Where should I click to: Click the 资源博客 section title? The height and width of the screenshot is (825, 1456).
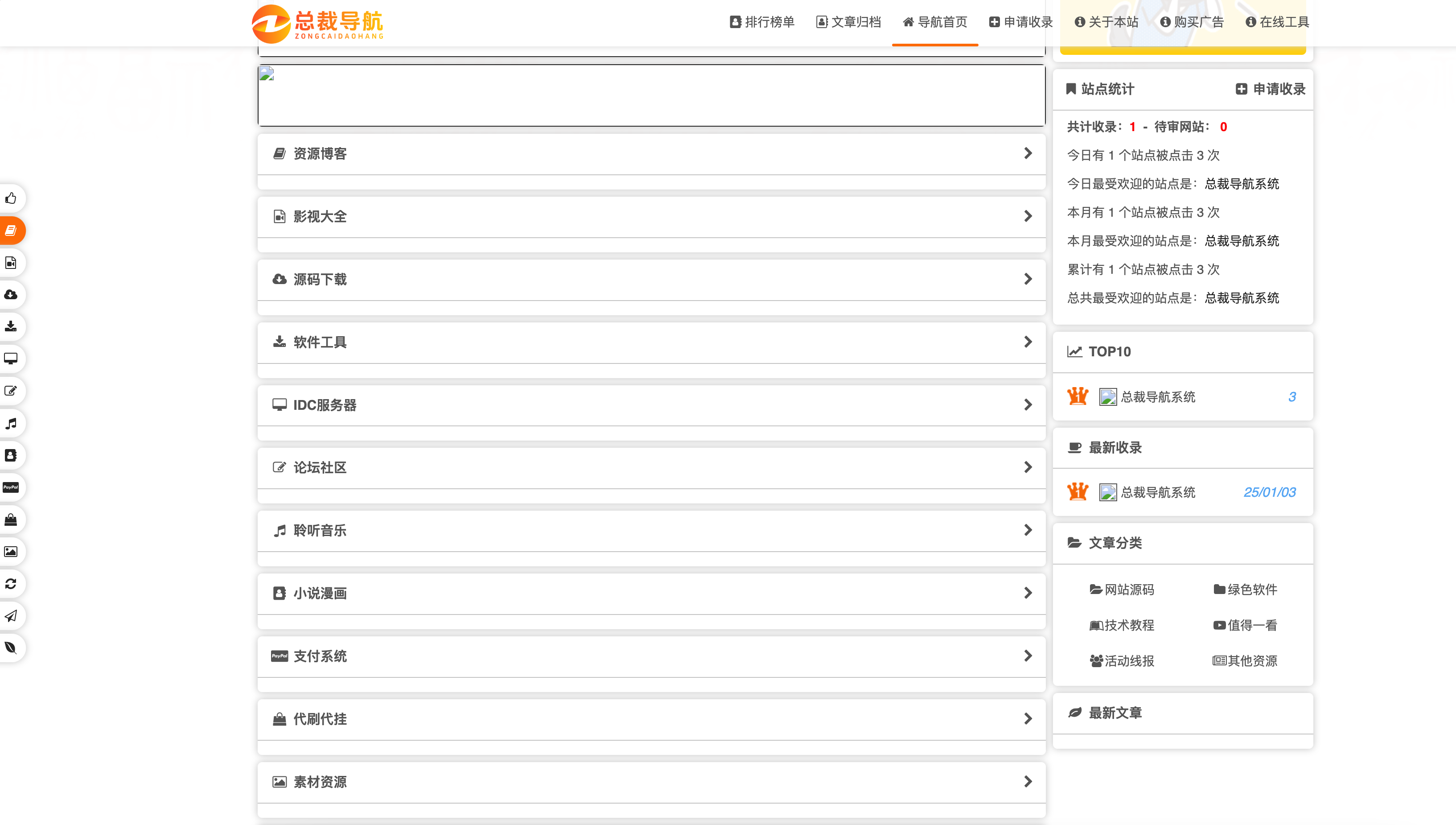(320, 153)
